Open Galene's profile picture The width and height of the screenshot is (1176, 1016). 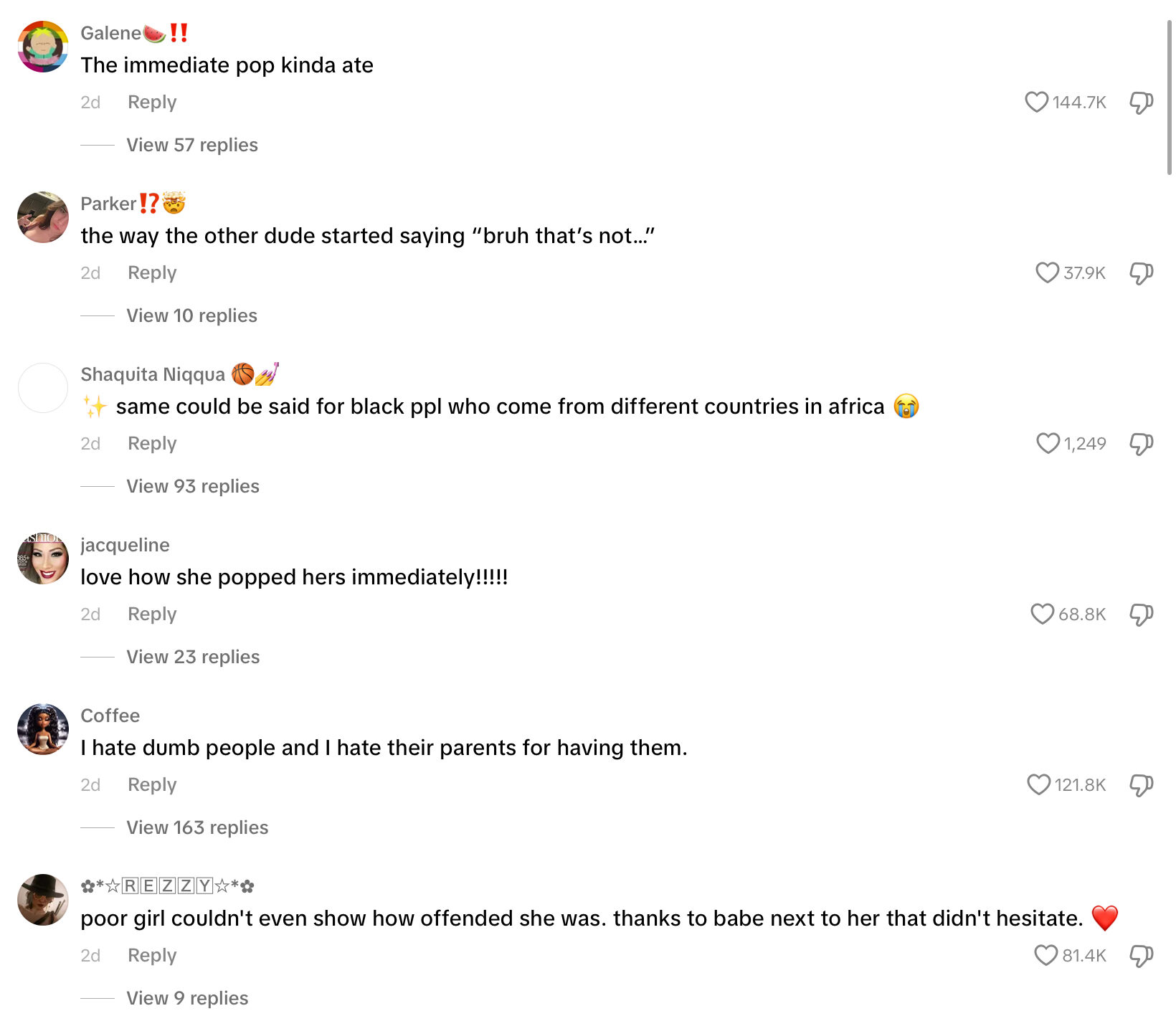click(43, 47)
